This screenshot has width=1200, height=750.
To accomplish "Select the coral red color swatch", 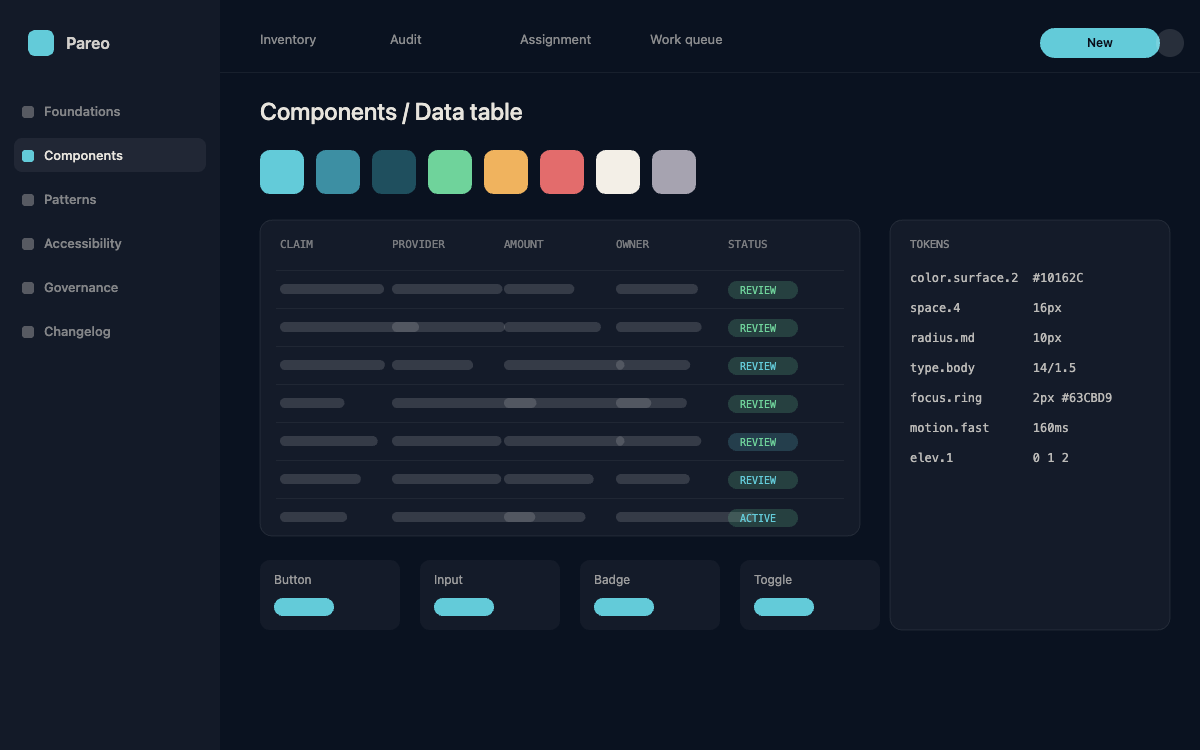I will click(562, 172).
